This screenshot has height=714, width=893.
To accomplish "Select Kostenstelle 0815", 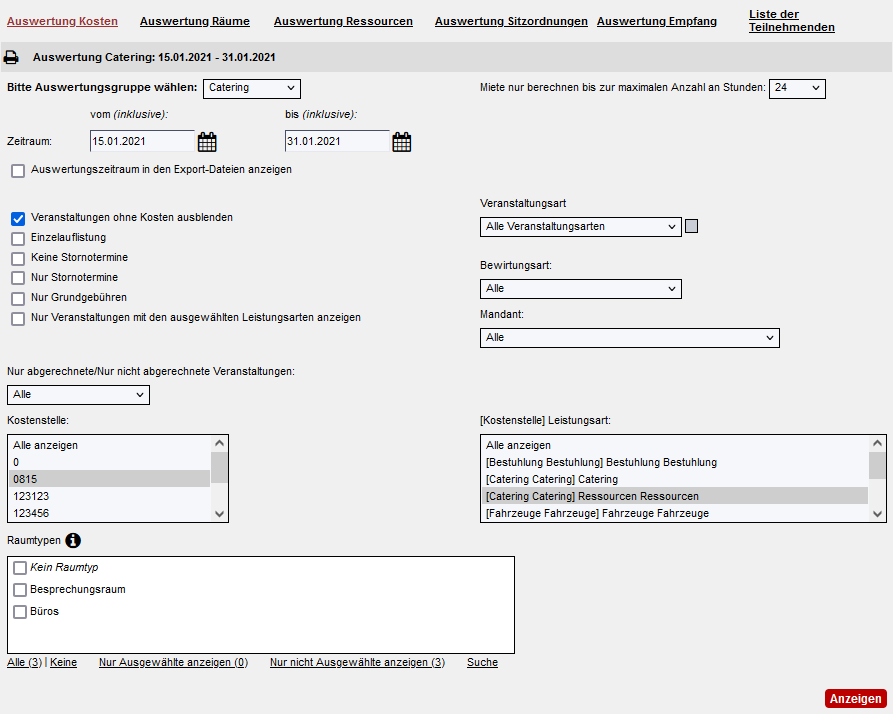I will (x=109, y=479).
